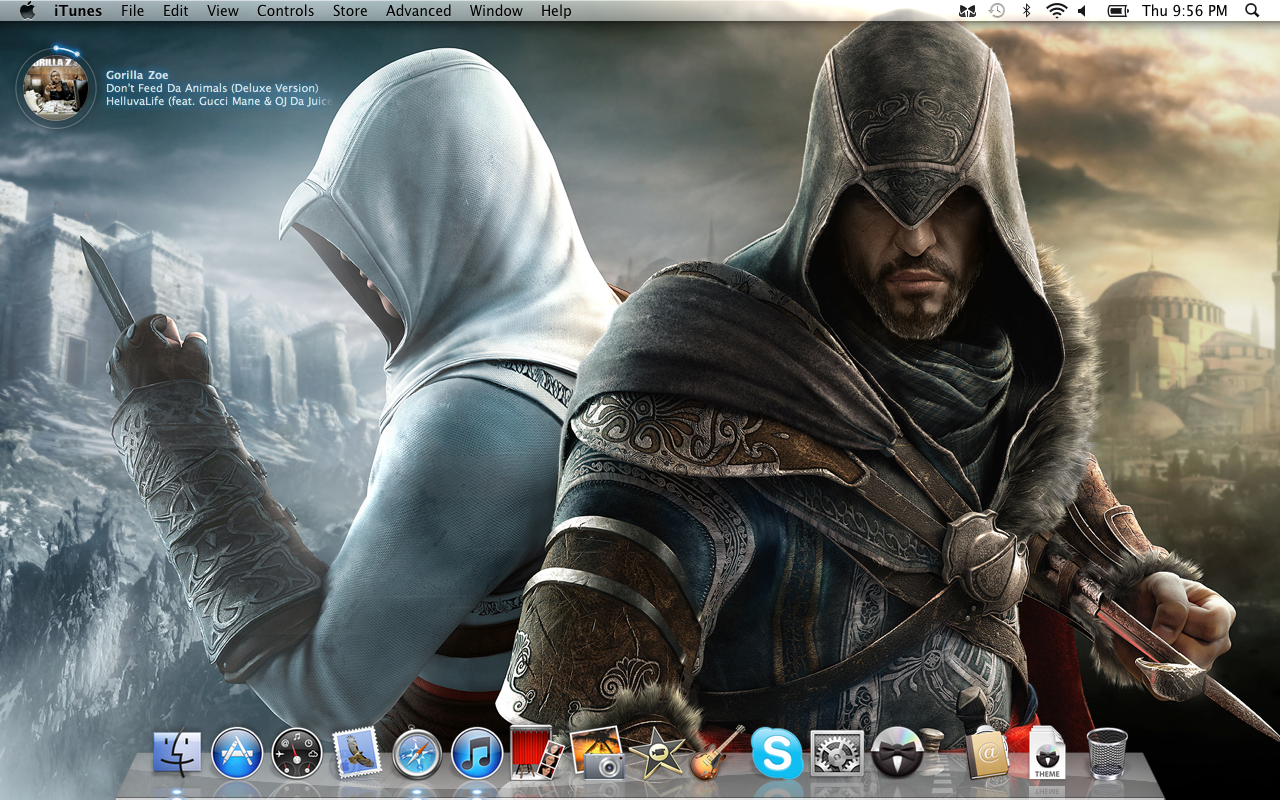
Task: Open the Apple menu
Action: [27, 11]
